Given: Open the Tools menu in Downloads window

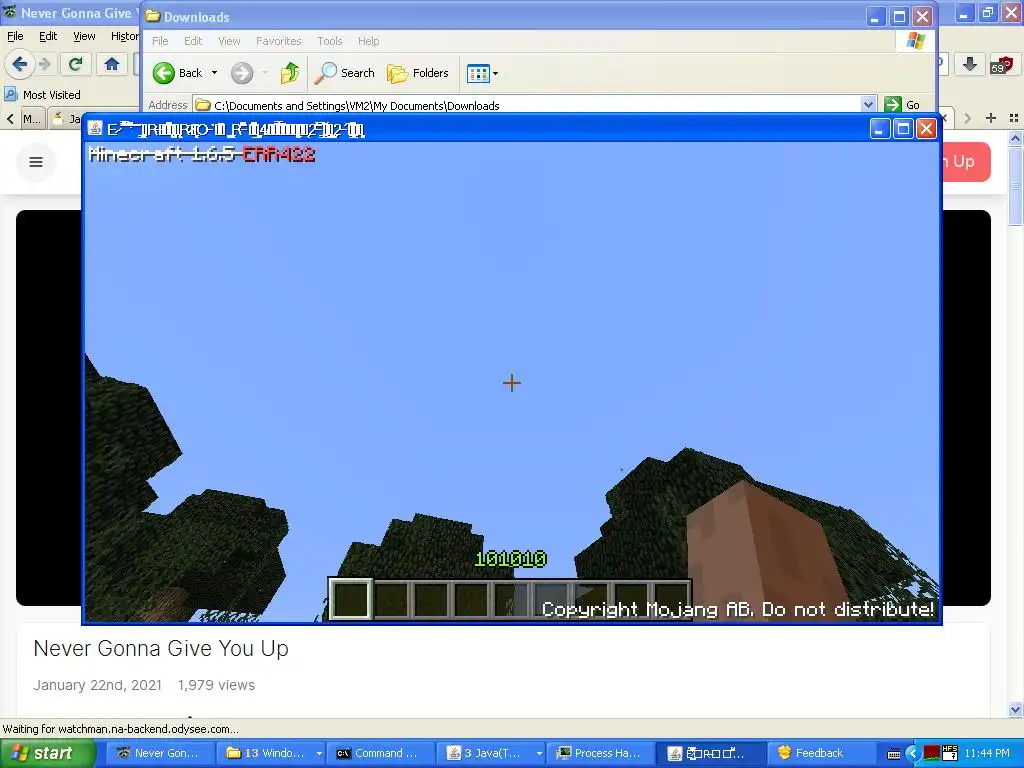Looking at the screenshot, I should tap(330, 41).
